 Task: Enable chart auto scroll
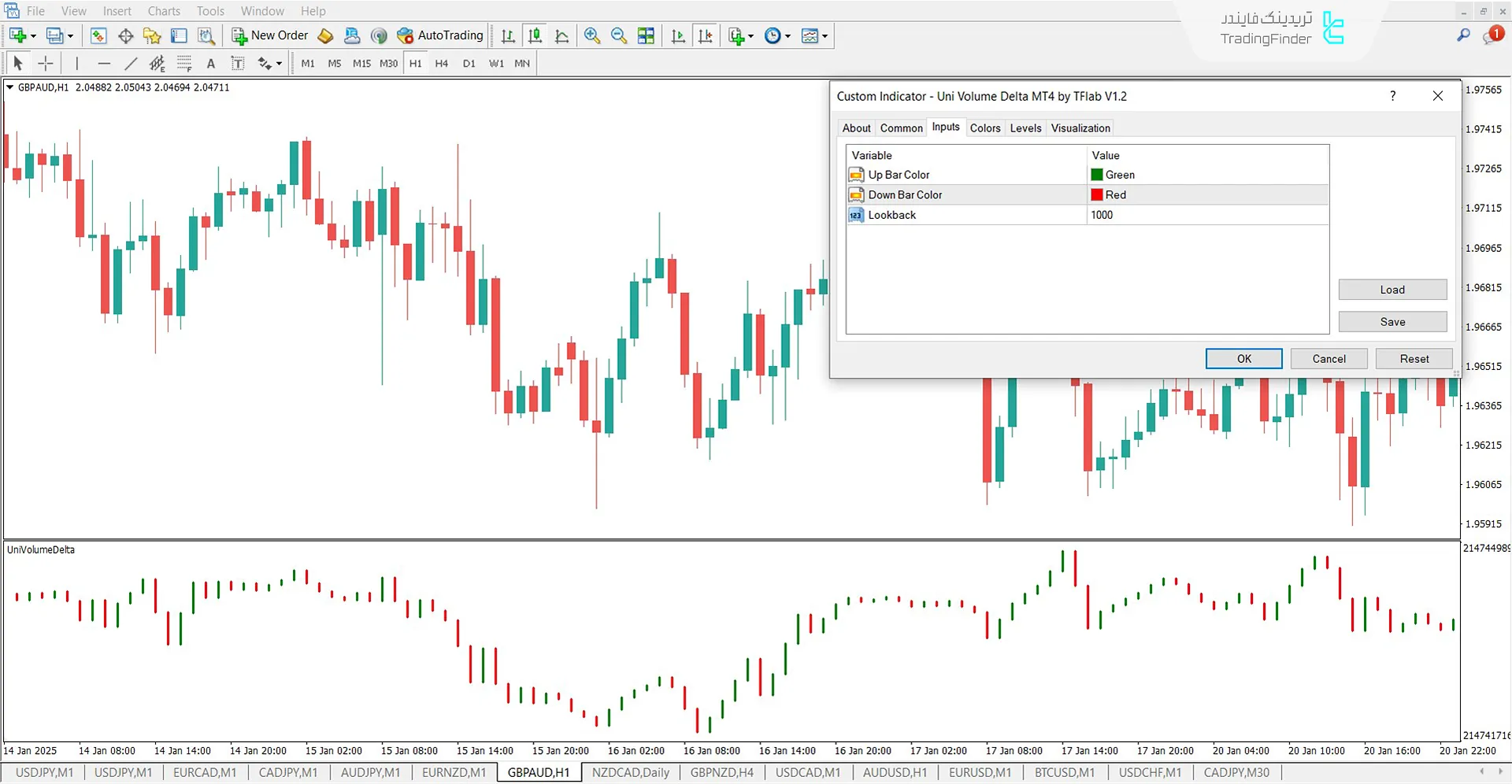click(x=678, y=35)
